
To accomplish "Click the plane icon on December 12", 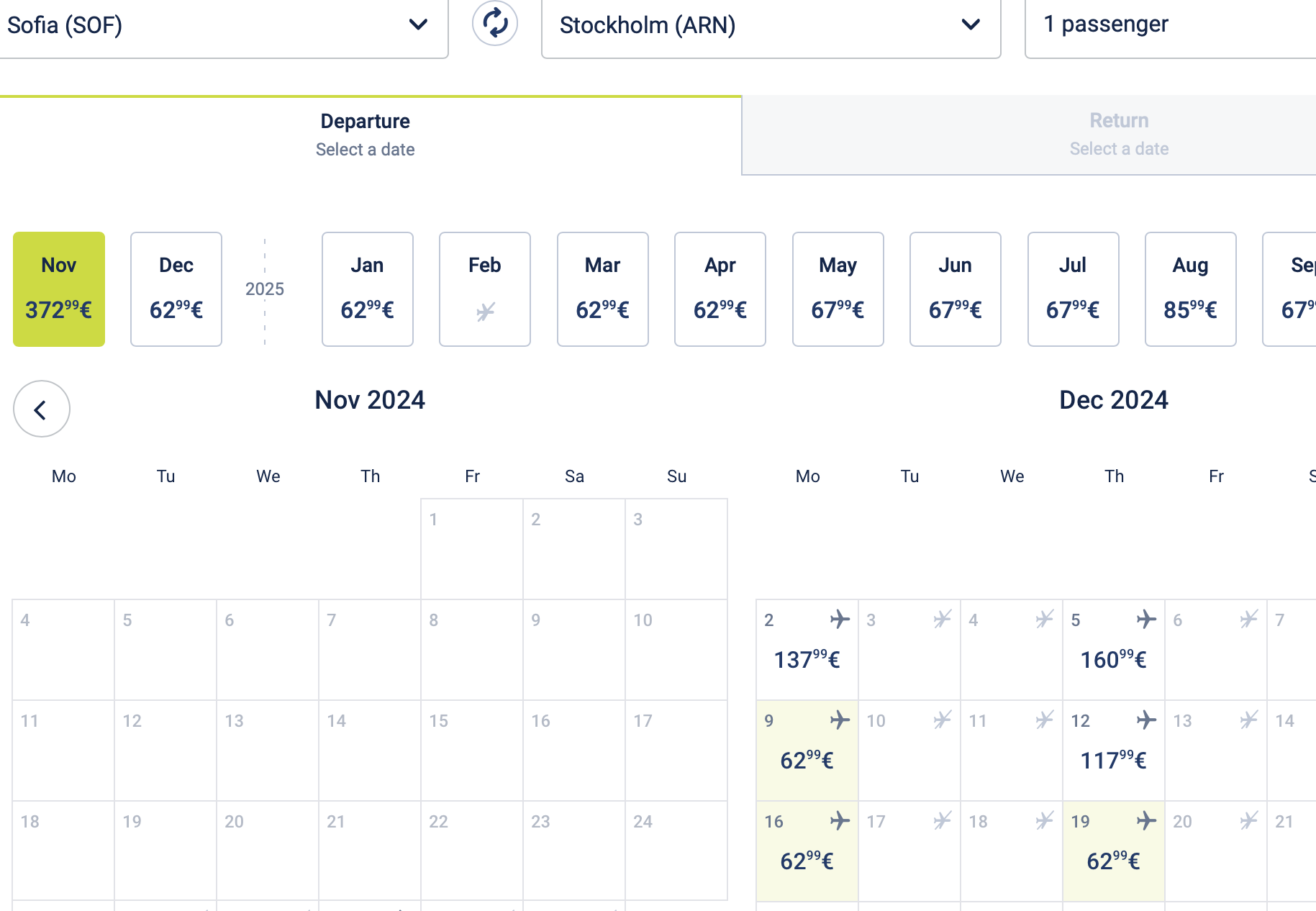I will [1145, 720].
